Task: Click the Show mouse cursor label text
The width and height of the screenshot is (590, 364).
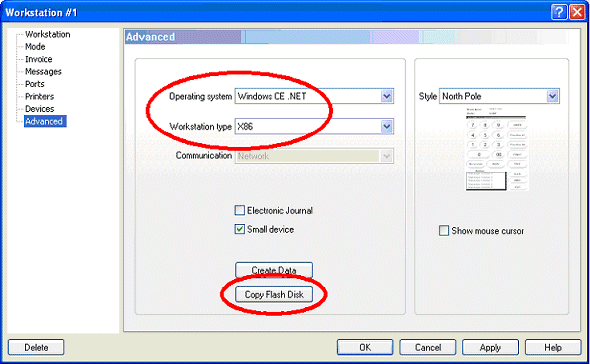Action: tap(488, 231)
